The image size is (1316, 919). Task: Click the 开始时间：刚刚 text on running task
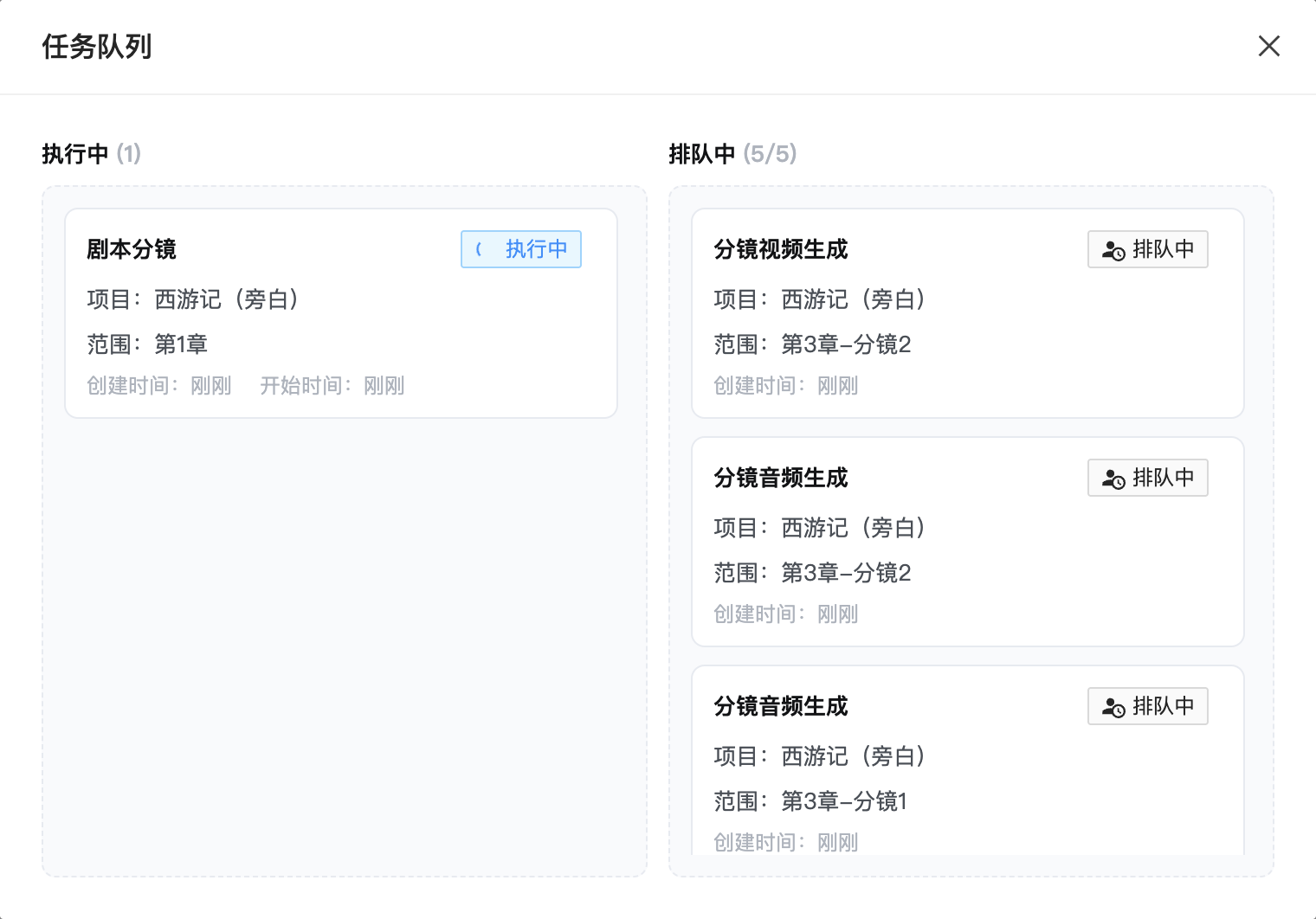[333, 385]
